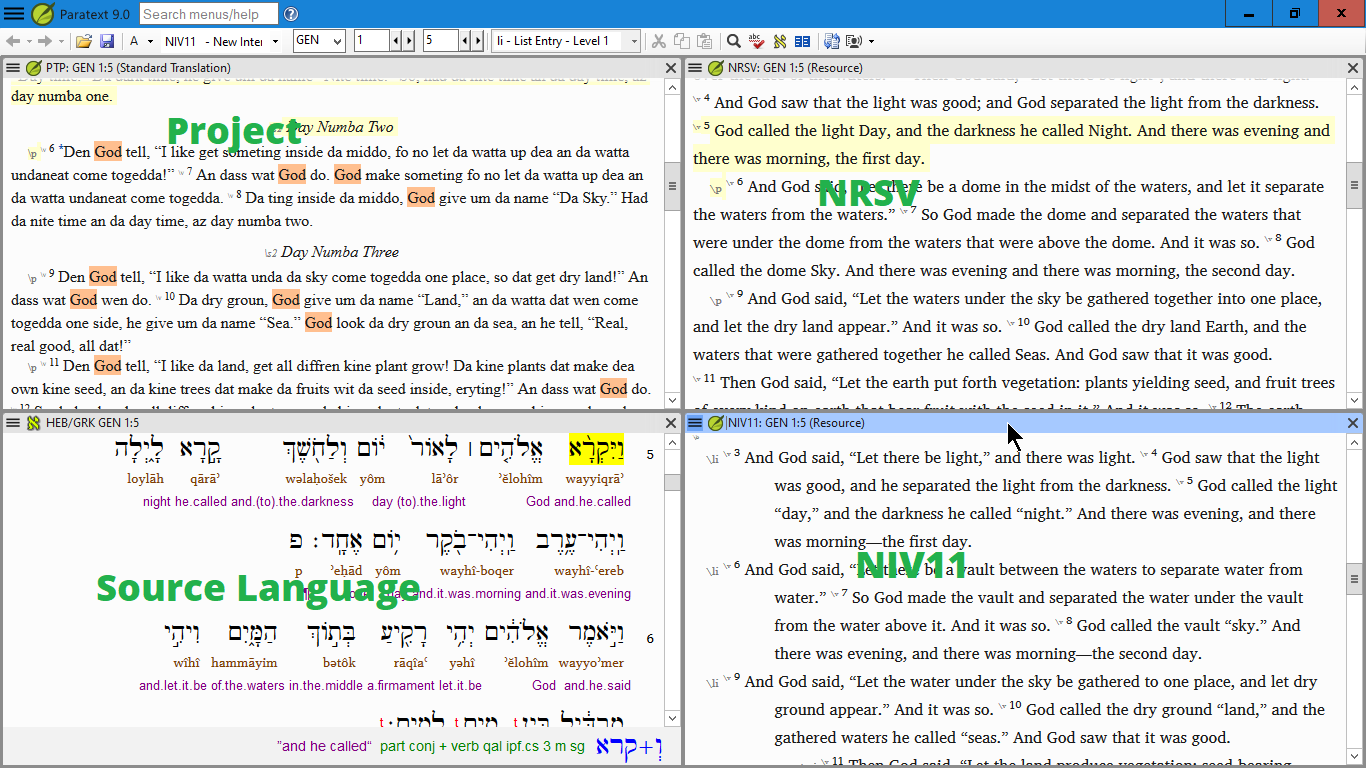Click the HEB/GRK panel yellow tool icon
The width and height of the screenshot is (1366, 768).
[33, 423]
